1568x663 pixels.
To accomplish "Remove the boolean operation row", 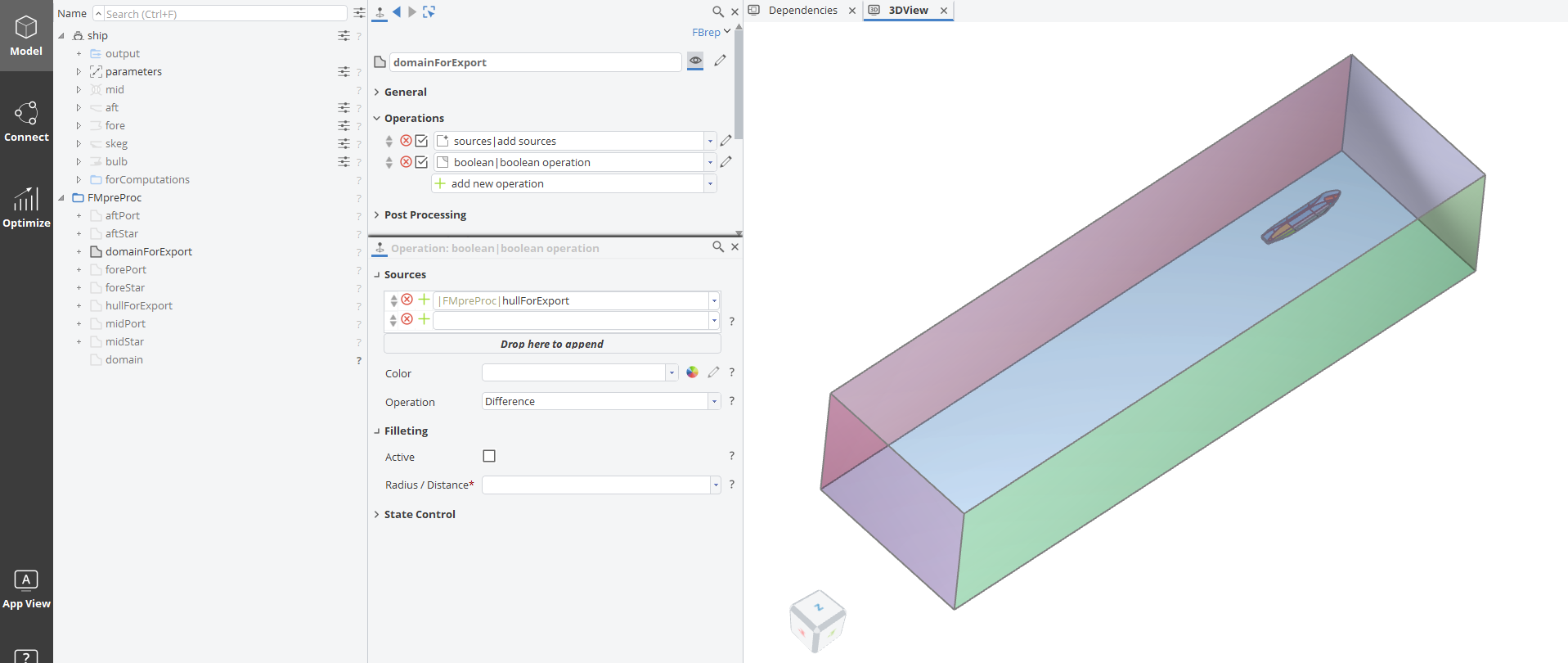I will (x=406, y=162).
